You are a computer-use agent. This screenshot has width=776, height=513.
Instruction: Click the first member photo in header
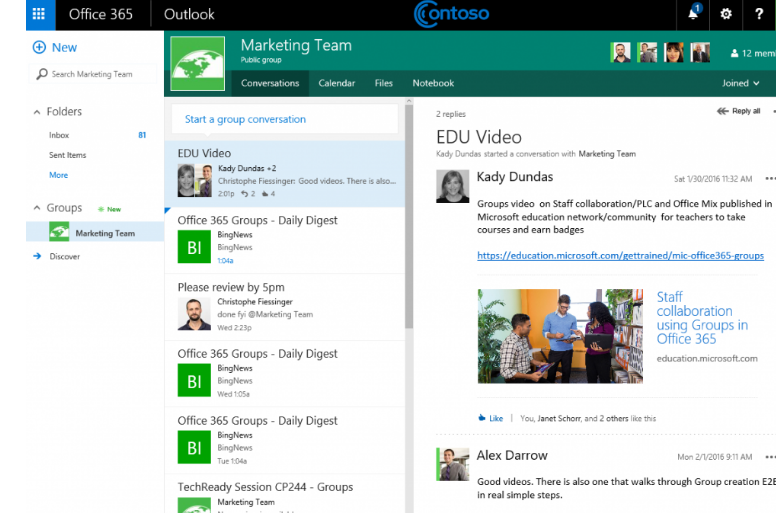pyautogui.click(x=621, y=52)
